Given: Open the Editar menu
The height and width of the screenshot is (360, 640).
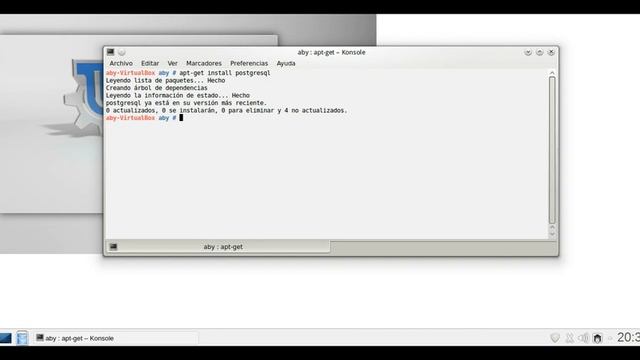Looking at the screenshot, I should click(x=150, y=63).
